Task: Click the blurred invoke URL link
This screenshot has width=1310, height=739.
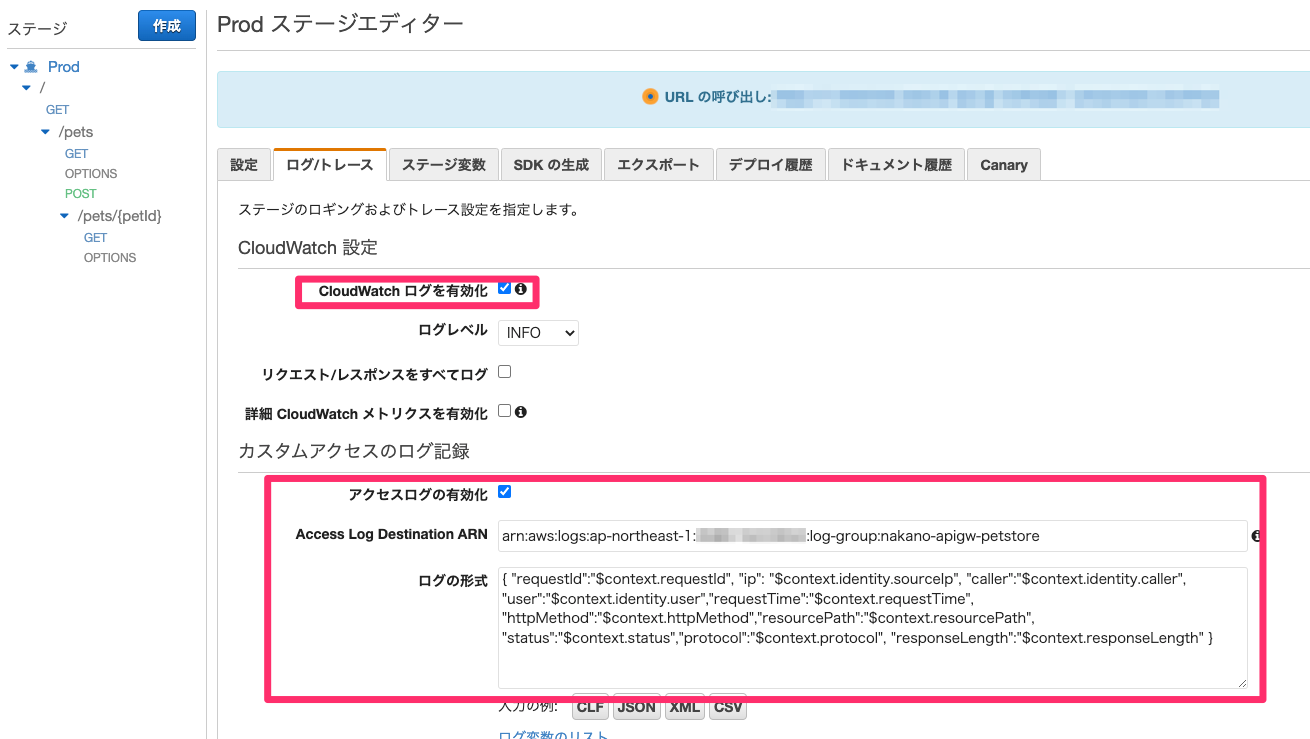Action: tap(997, 97)
